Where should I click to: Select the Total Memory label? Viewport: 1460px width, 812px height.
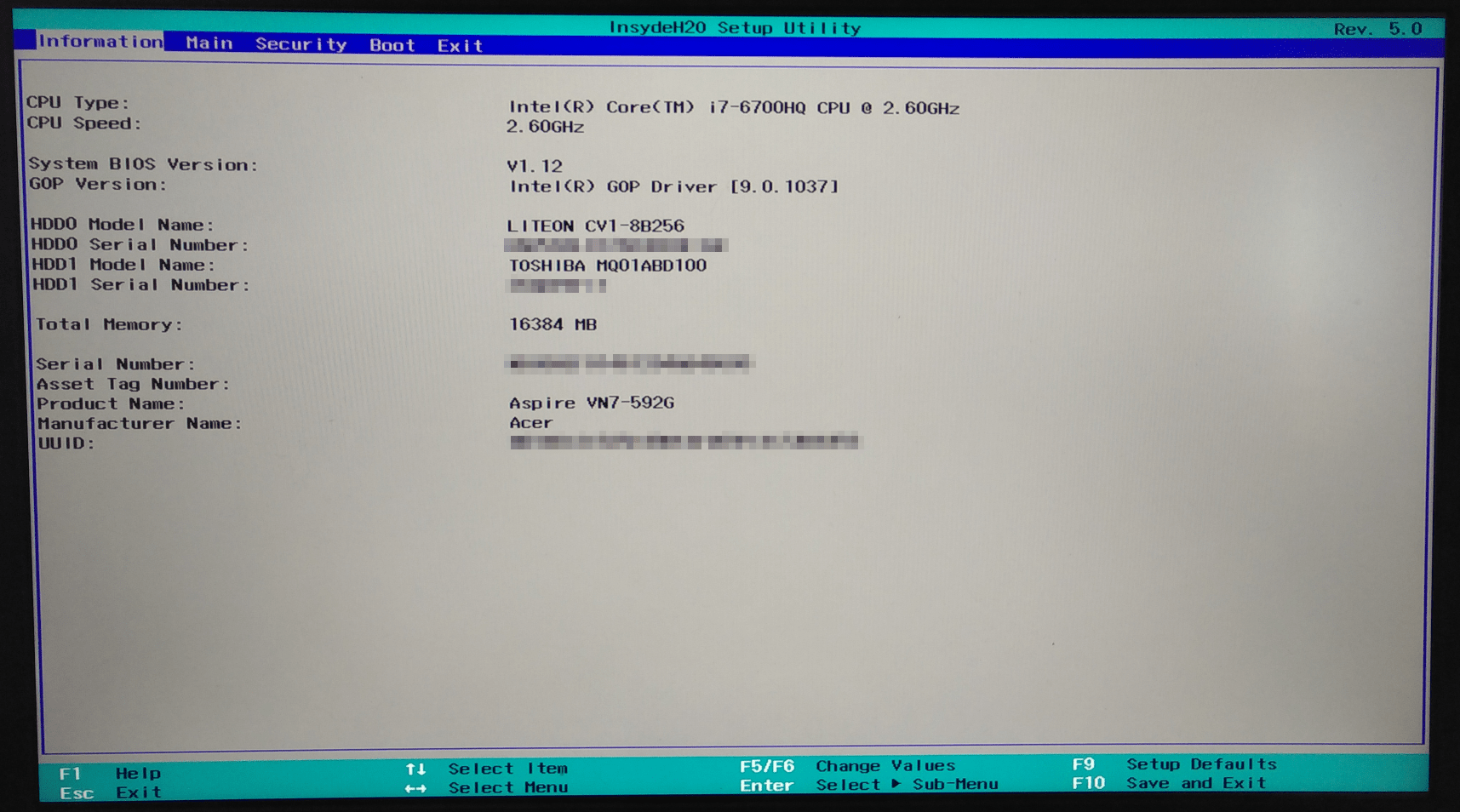click(x=109, y=324)
